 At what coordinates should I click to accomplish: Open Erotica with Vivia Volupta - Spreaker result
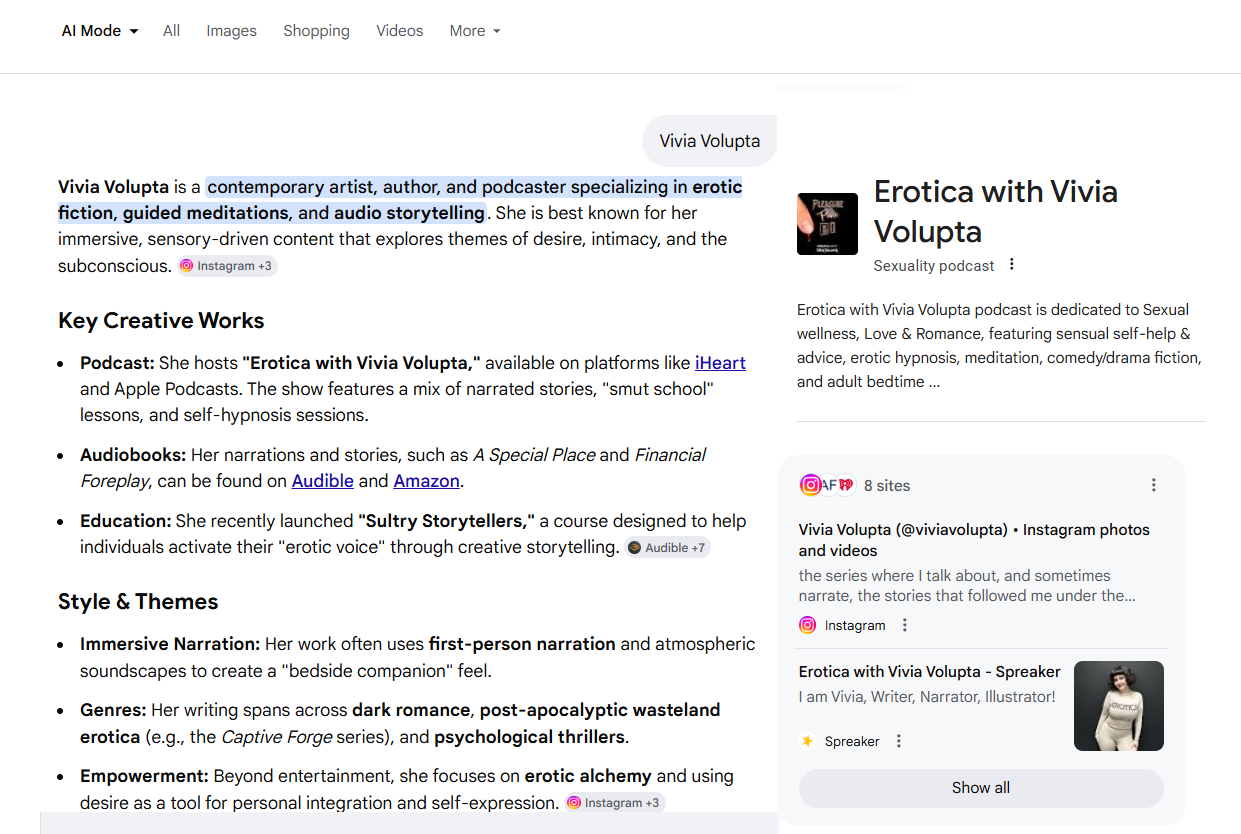(929, 672)
